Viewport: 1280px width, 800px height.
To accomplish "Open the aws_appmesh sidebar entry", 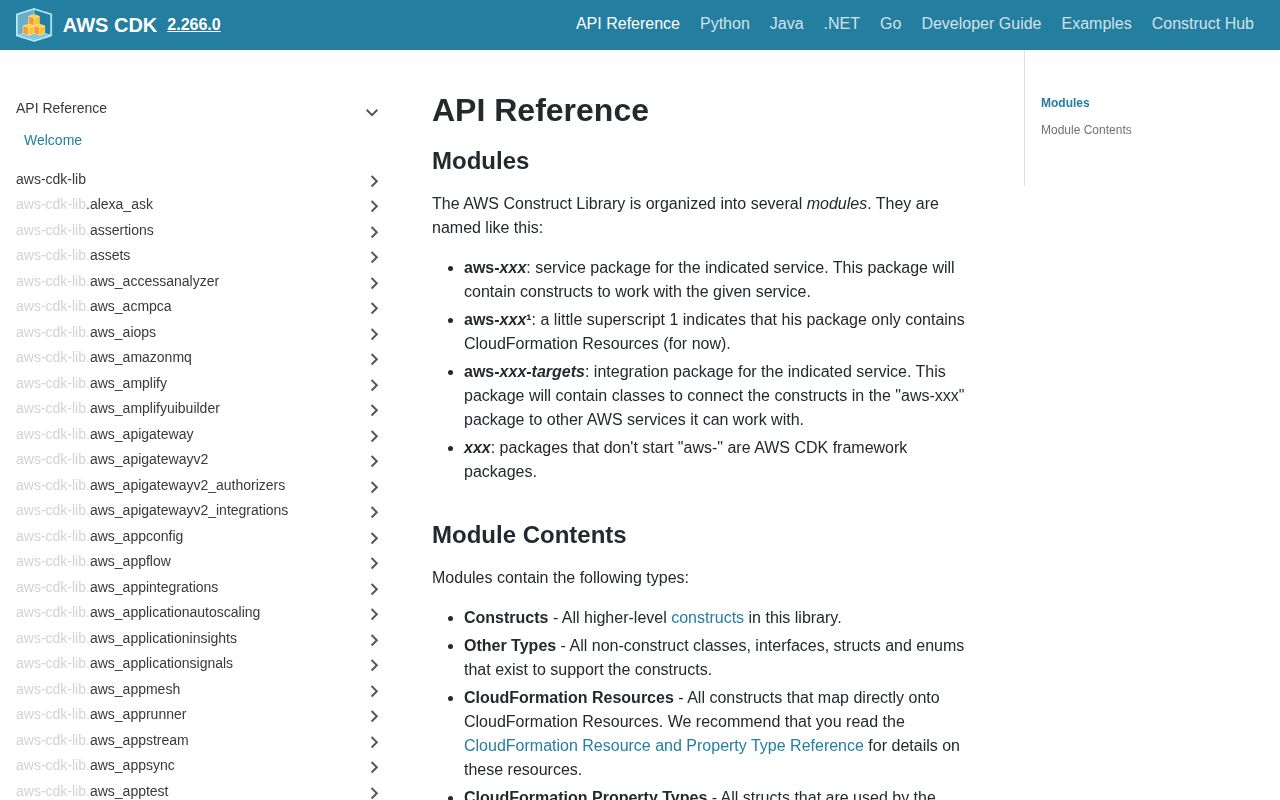I will tap(98, 689).
